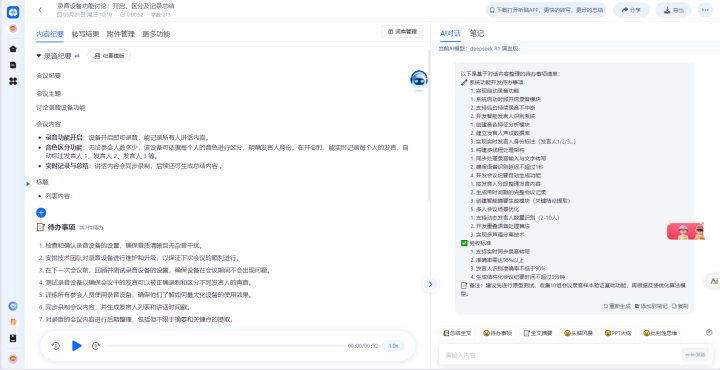Click the blue heart-badge icon in the lower sidebar
Viewport: 720px width, 370px height.
[x=13, y=306]
